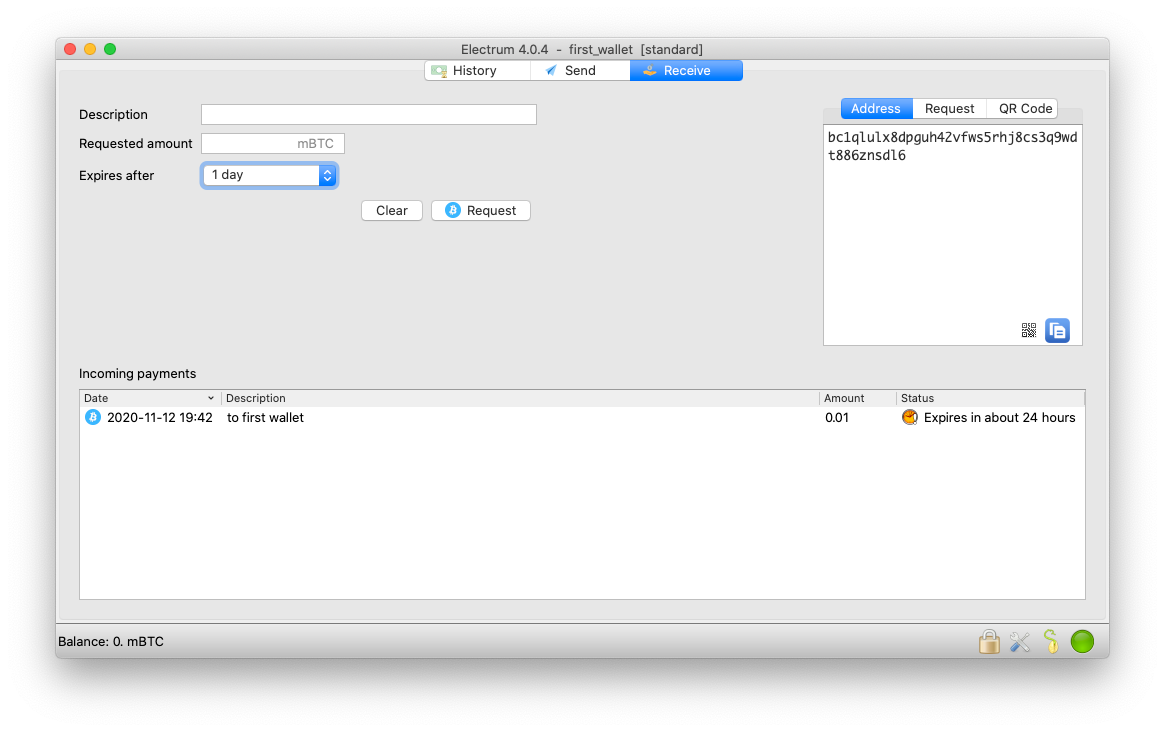The width and height of the screenshot is (1165, 732).
Task: Click the password lock icon
Action: click(x=989, y=641)
